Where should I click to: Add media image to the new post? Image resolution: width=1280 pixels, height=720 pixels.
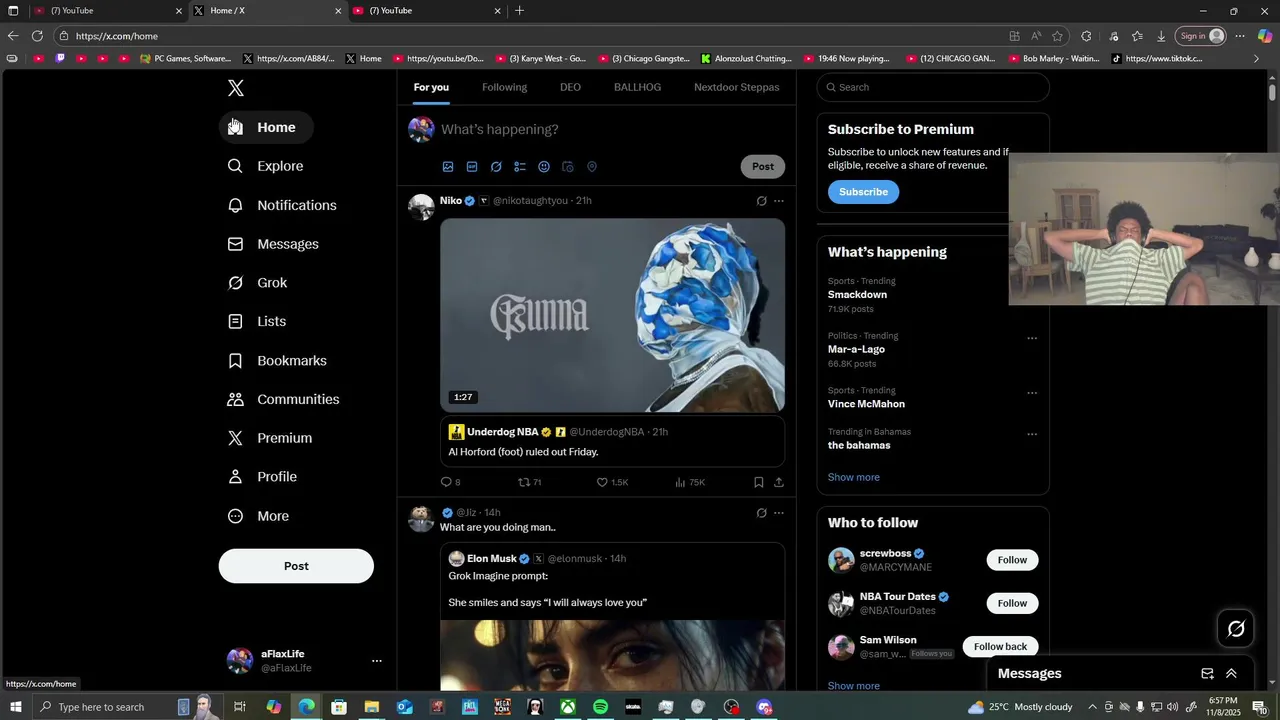click(448, 167)
